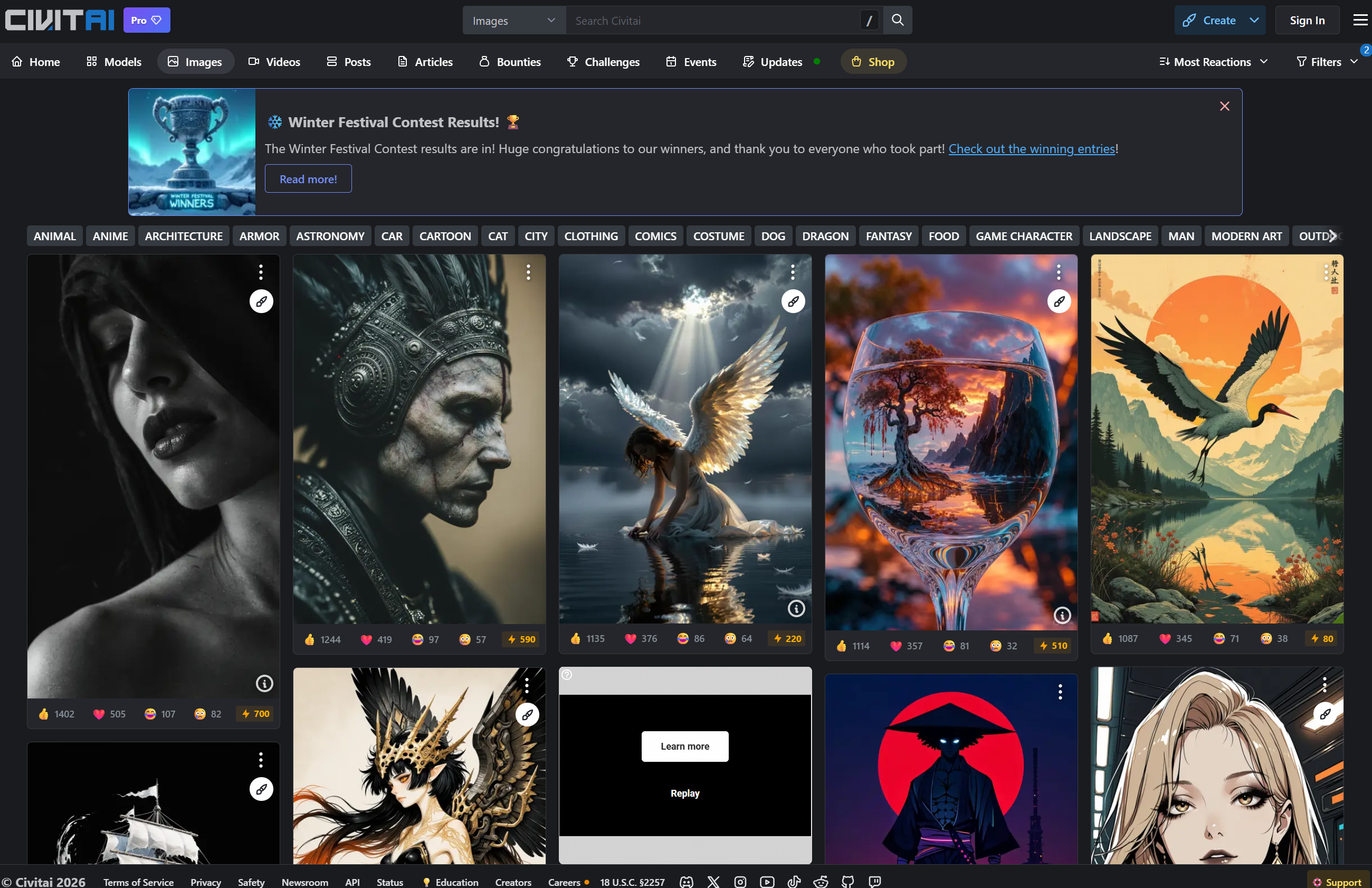
Task: Select the FANTASY tag filter
Action: pos(888,236)
